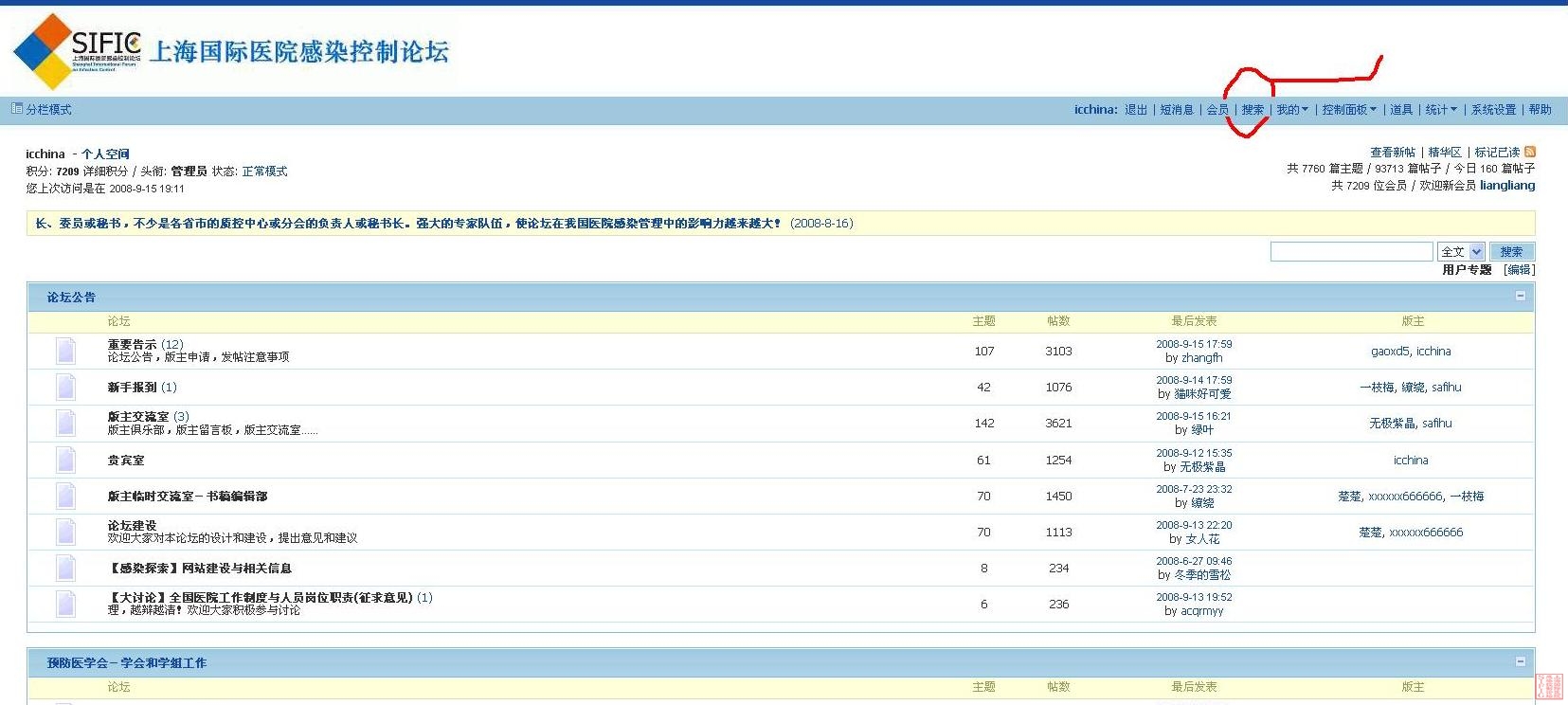
Task: Click 退出 to log out
Action: [1135, 110]
